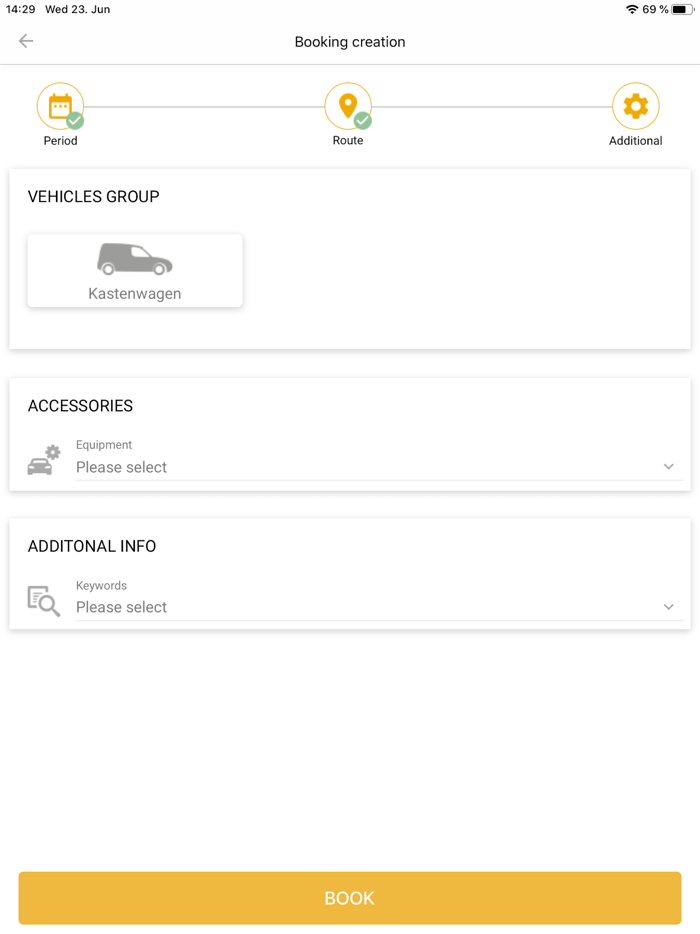Click the Booking creation title
This screenshot has height=934, width=700.
[349, 42]
